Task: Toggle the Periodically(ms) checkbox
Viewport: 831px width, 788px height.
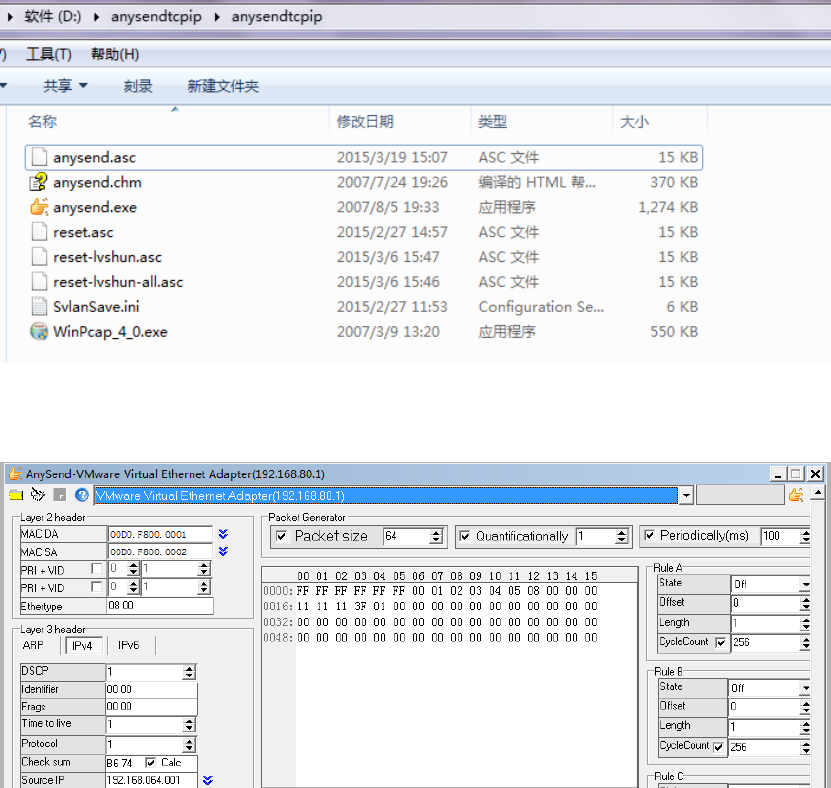Action: click(649, 535)
